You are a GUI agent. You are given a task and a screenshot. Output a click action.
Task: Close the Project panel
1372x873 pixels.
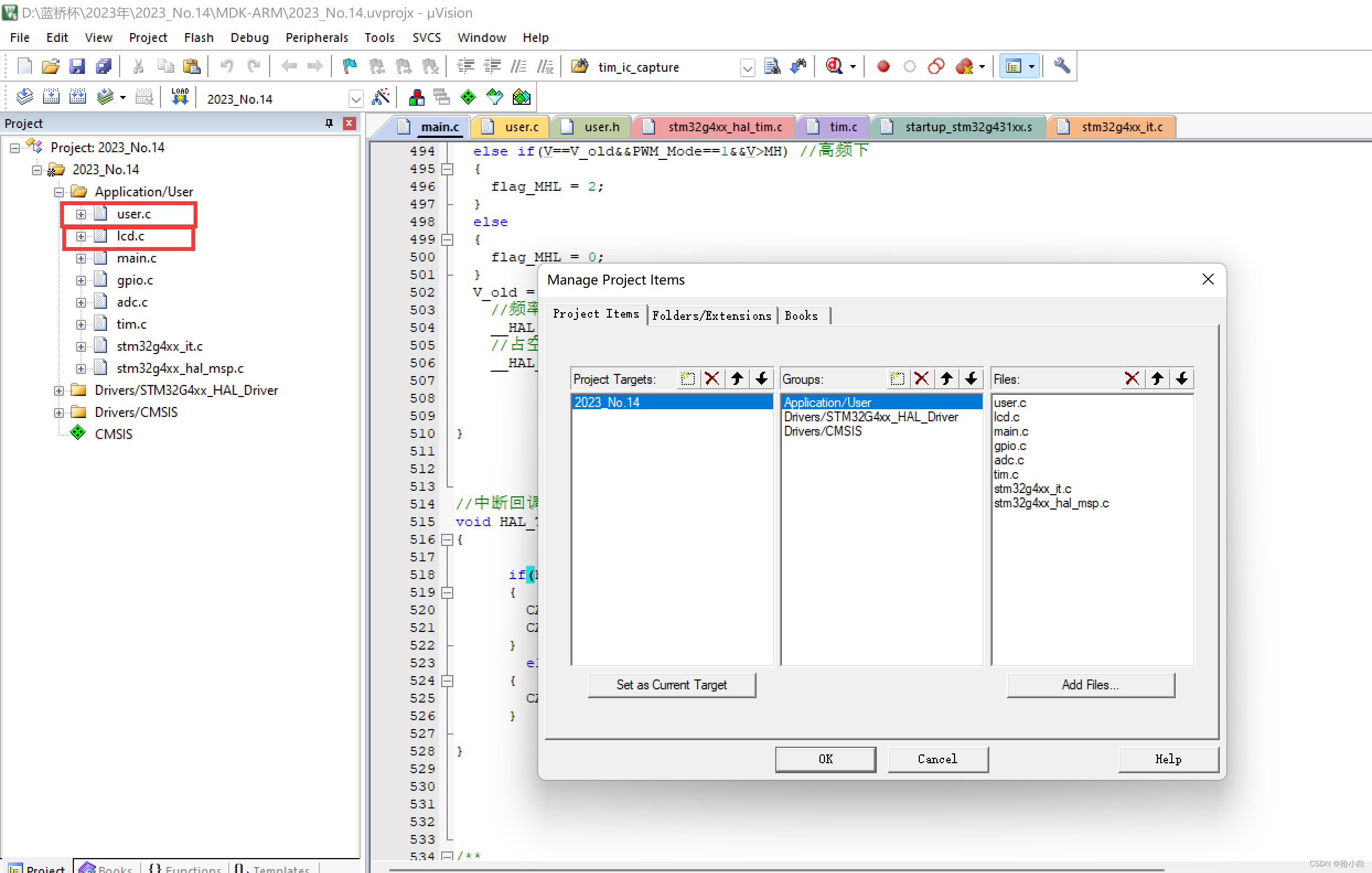[x=349, y=124]
